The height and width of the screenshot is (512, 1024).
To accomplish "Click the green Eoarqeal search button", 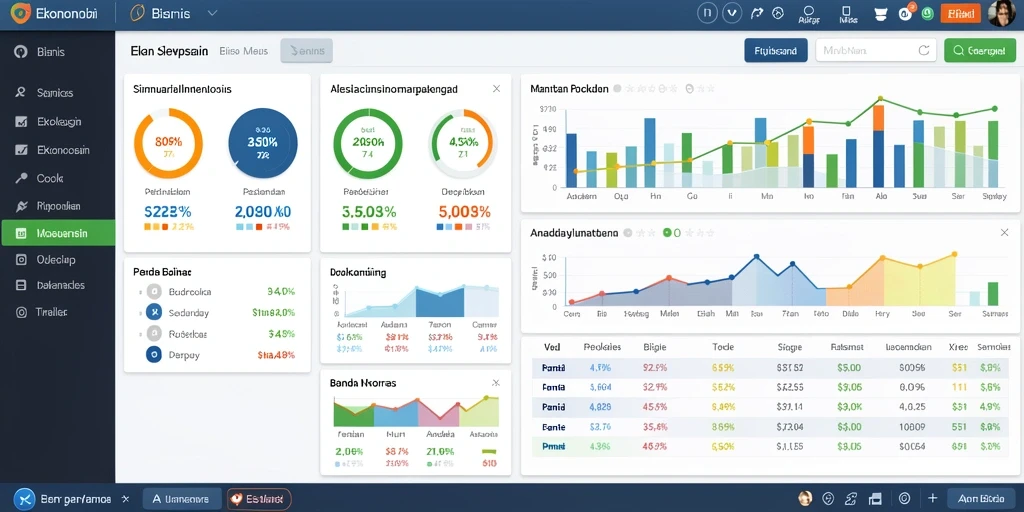I will coord(980,50).
